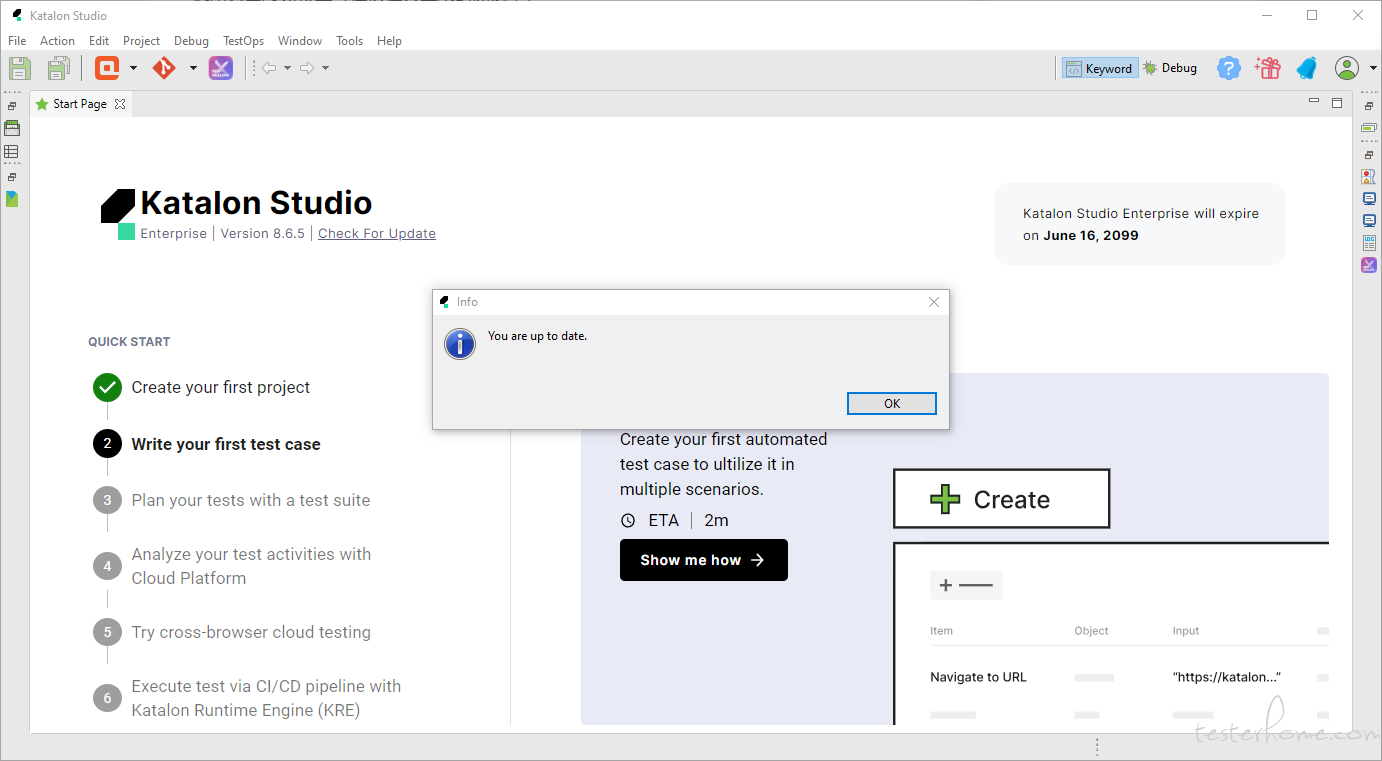Click the green plus Create graphic
Screen dimensions: 1382x761
tap(1001, 499)
